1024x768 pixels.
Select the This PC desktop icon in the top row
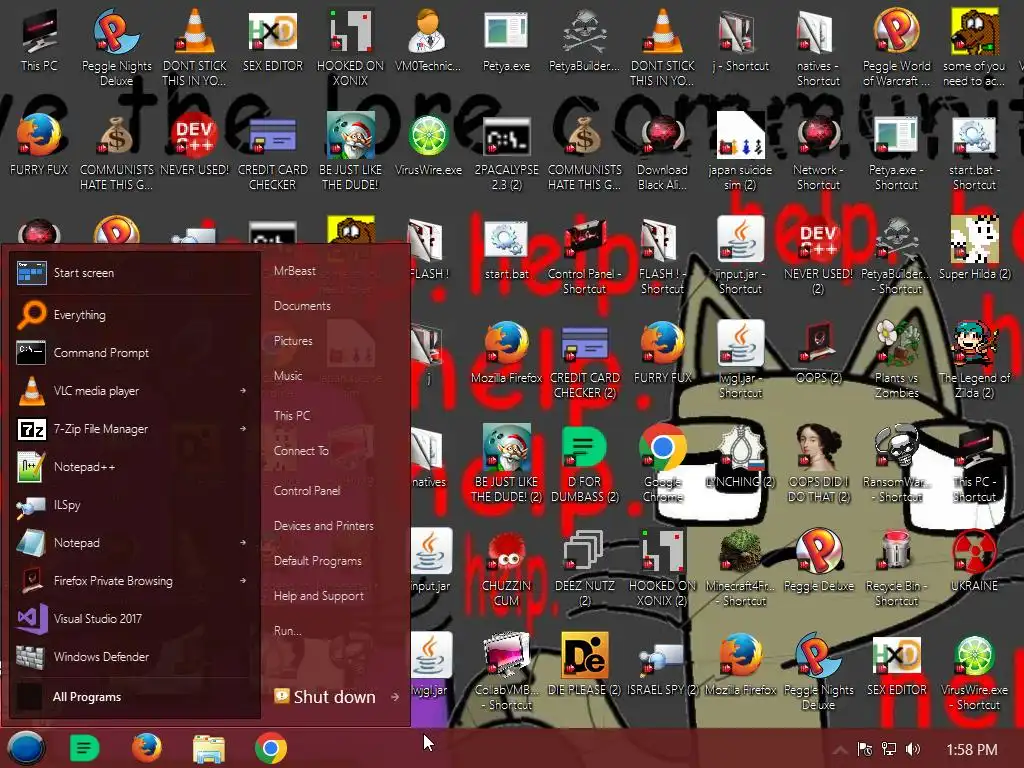click(39, 40)
